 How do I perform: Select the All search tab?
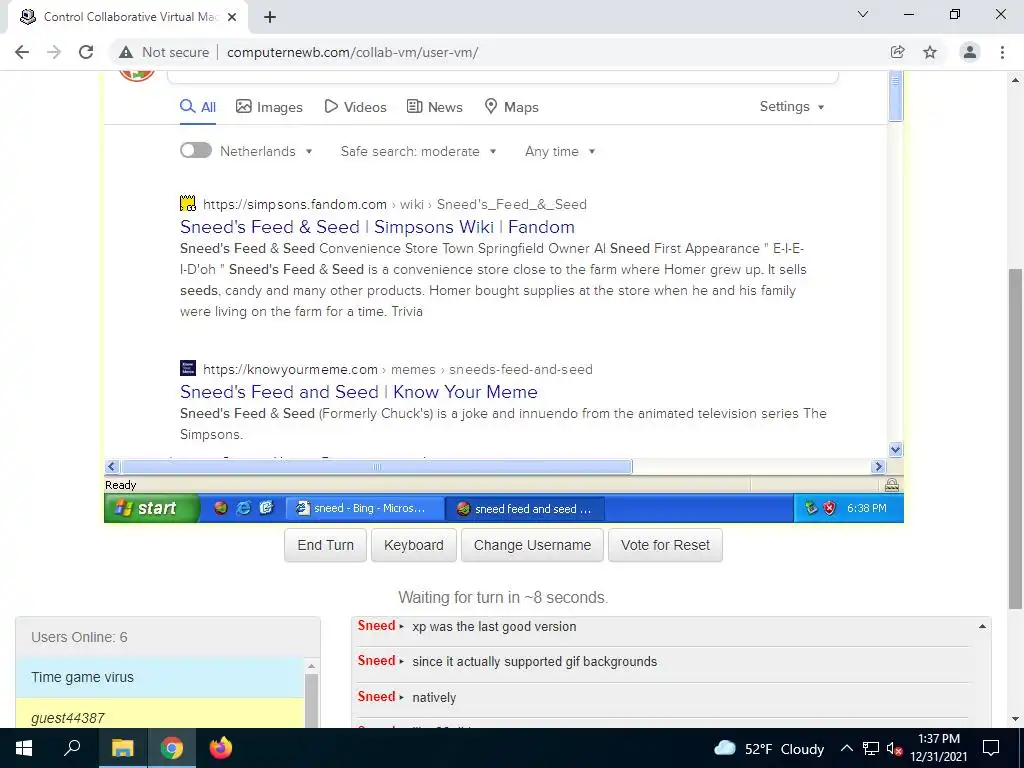click(x=198, y=107)
